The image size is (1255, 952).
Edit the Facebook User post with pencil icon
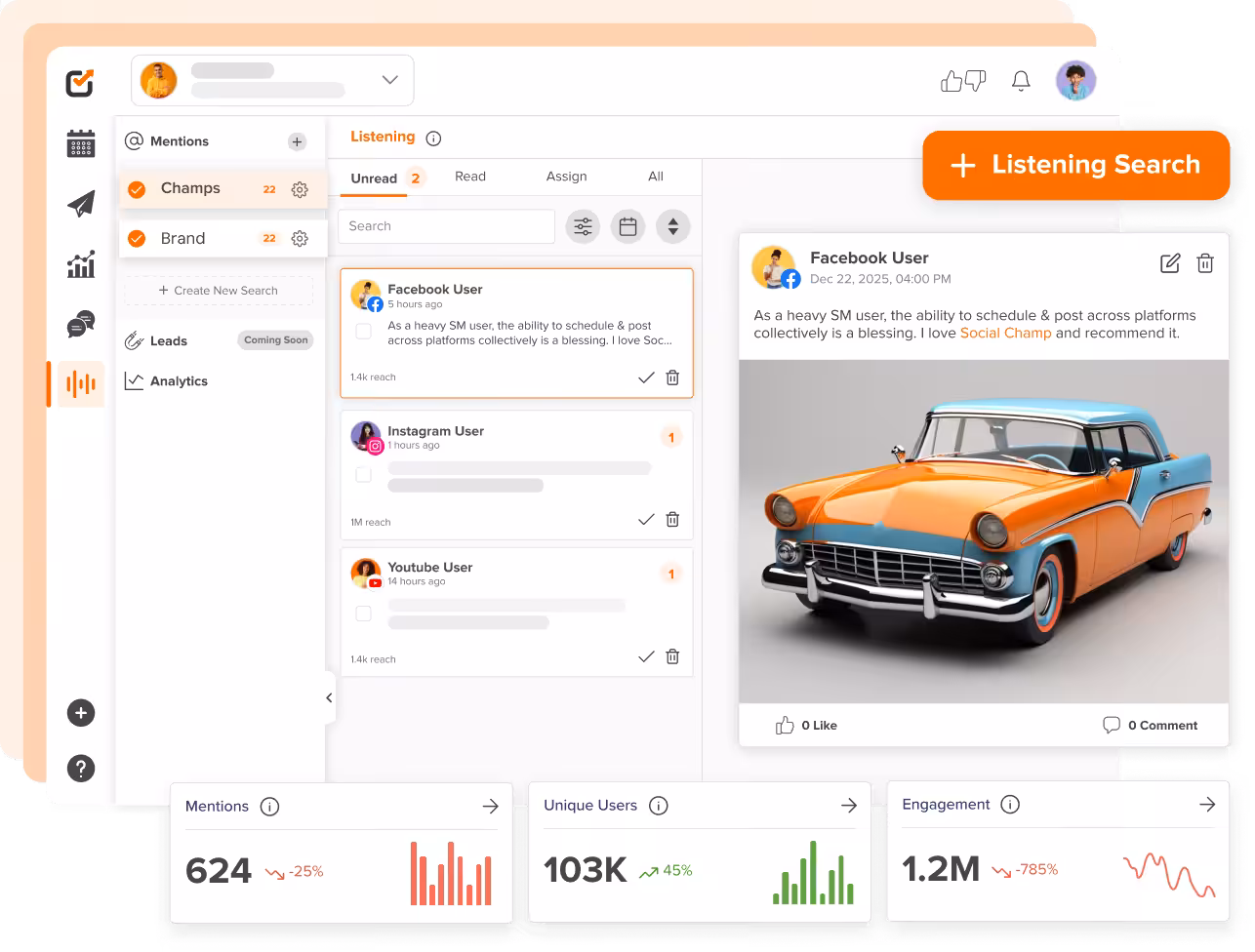tap(1168, 262)
